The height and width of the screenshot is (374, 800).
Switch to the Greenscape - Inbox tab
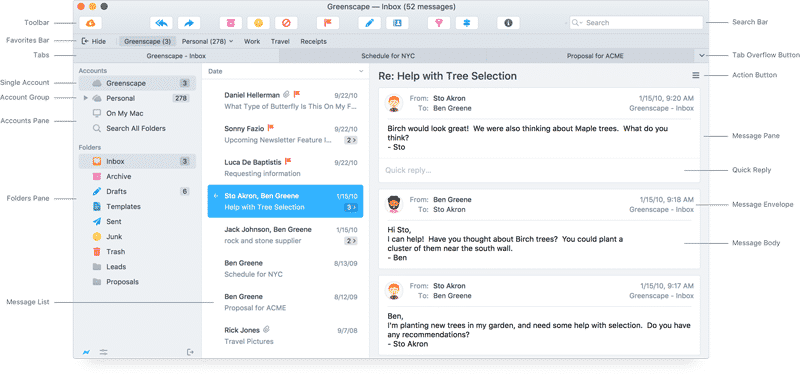176,56
